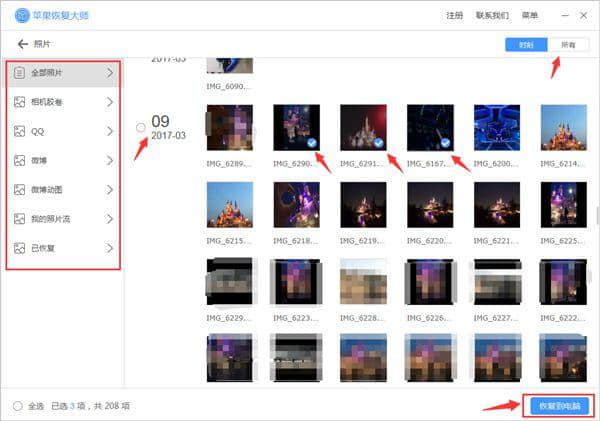Click the QQ picture icon in sidebar

point(19,131)
